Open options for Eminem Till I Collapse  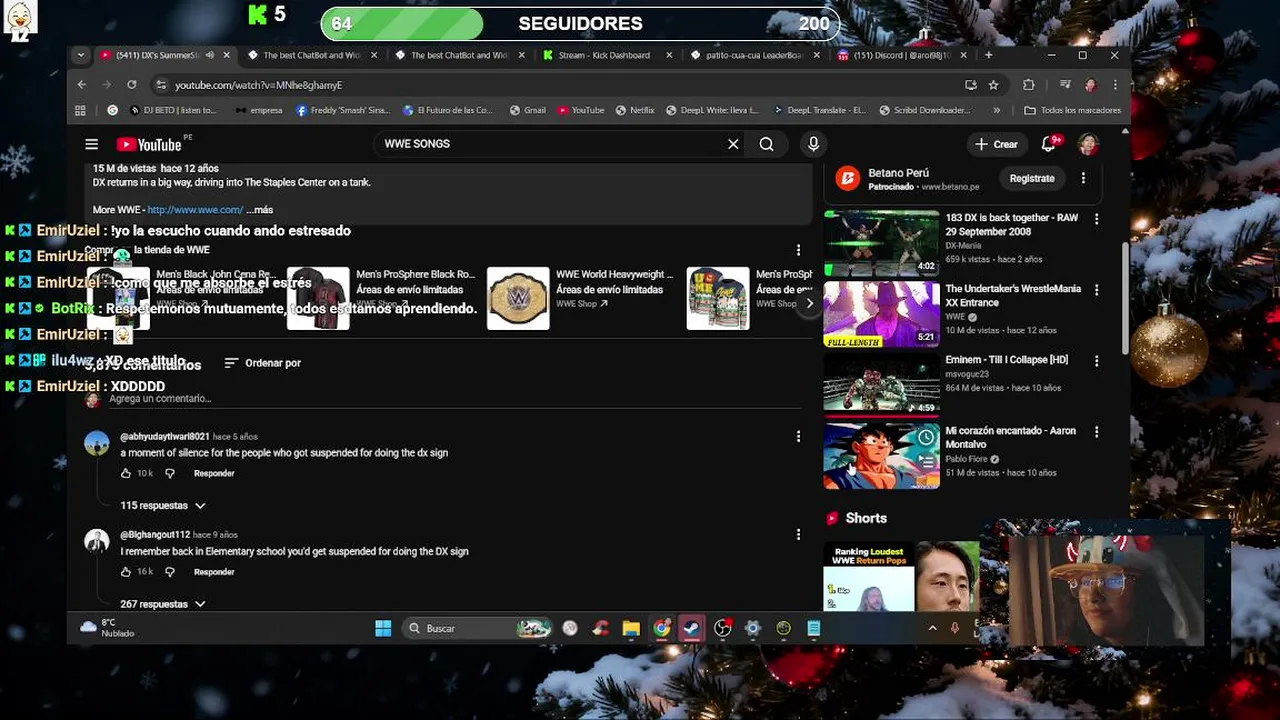[1097, 361]
